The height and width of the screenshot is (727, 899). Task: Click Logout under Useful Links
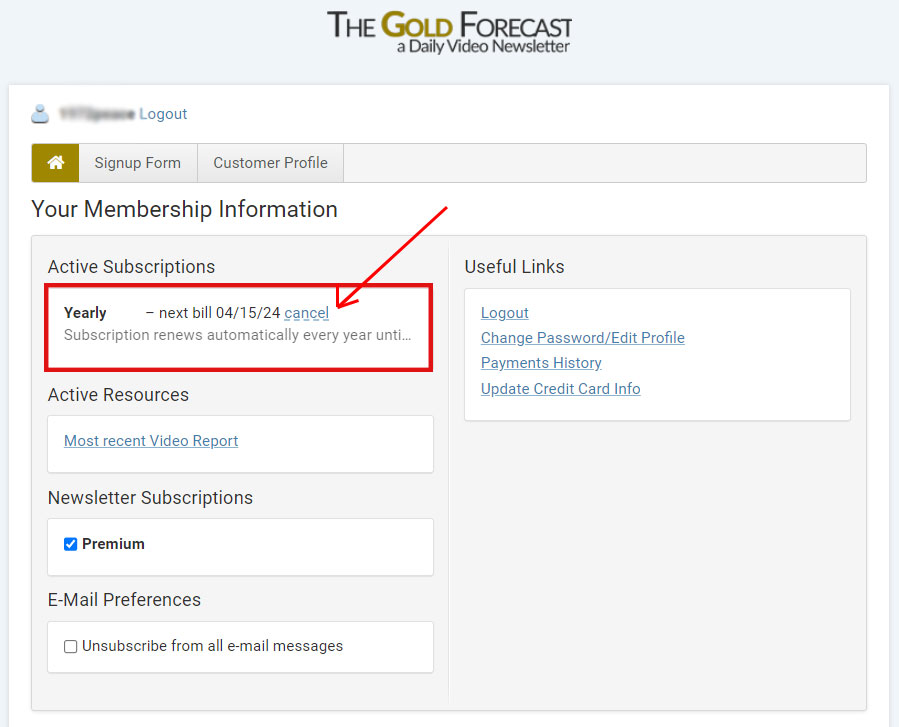[504, 313]
